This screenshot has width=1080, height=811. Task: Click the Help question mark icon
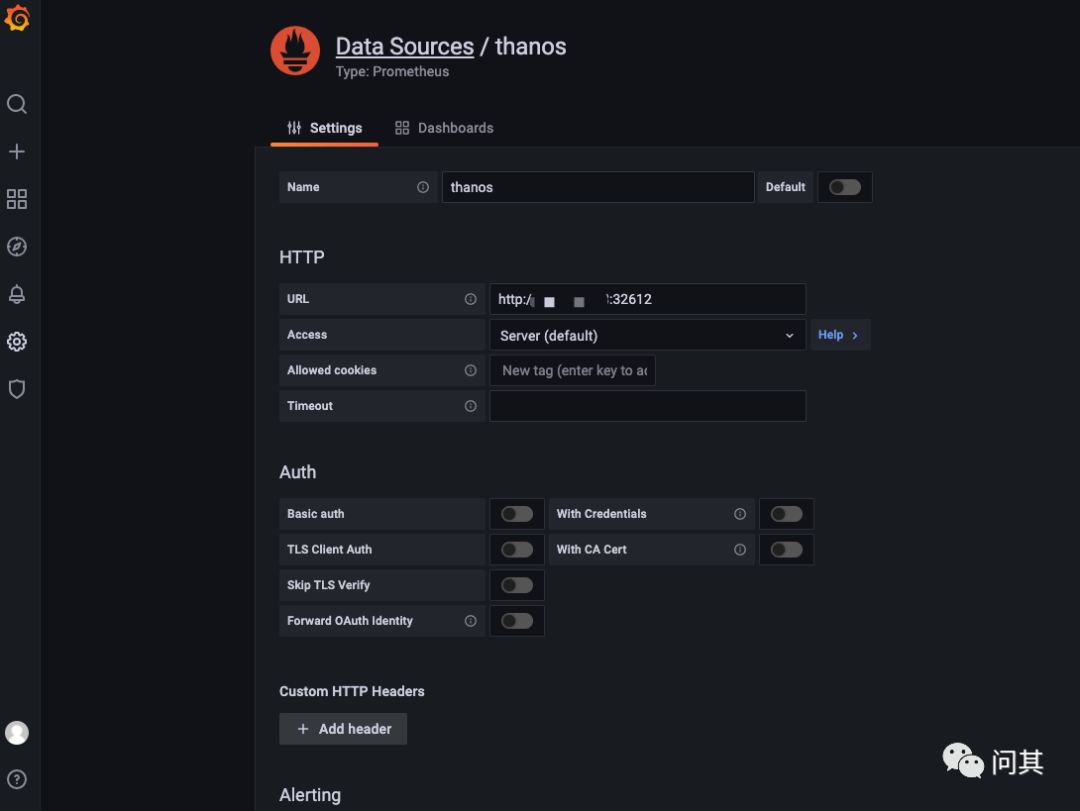point(17,779)
